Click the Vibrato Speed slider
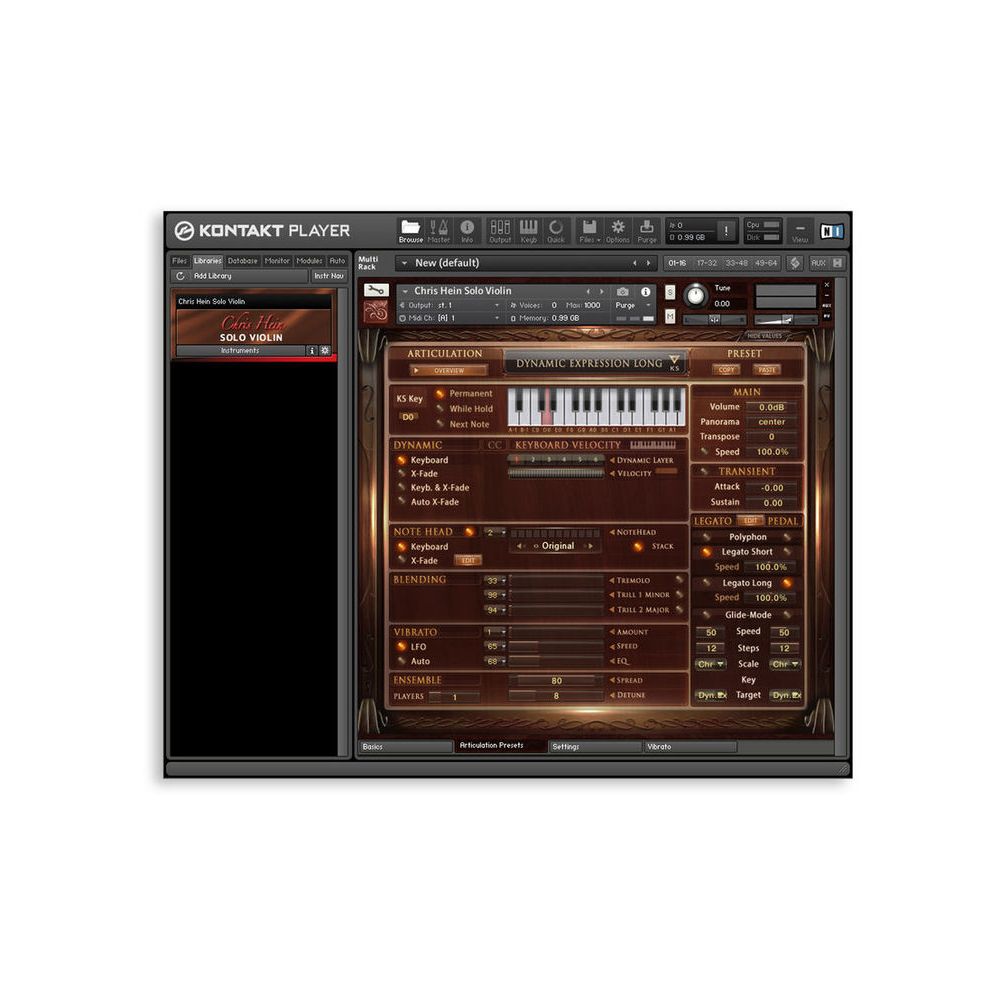This screenshot has width=1000, height=1000. pyautogui.click(x=556, y=646)
